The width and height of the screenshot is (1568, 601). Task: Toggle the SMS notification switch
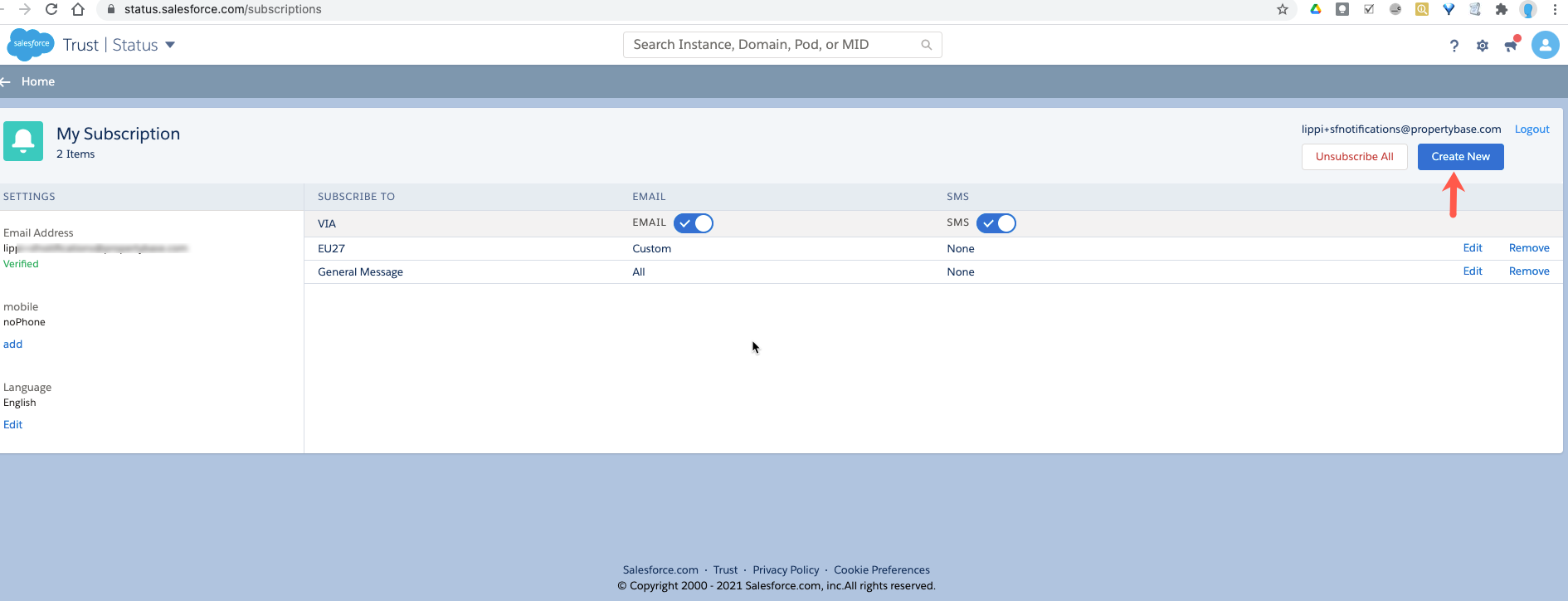coord(996,223)
